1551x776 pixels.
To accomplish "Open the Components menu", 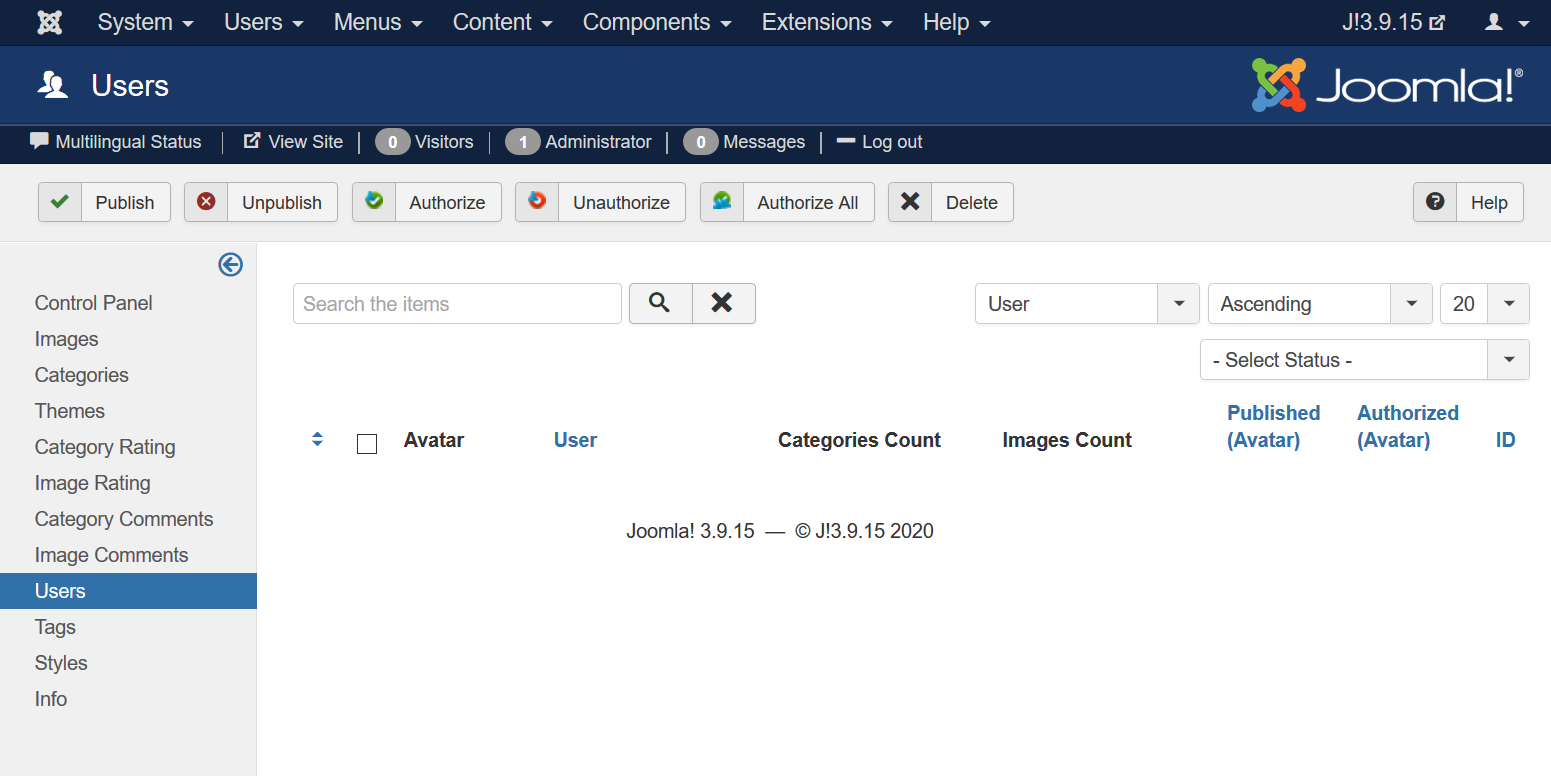I will pos(657,22).
